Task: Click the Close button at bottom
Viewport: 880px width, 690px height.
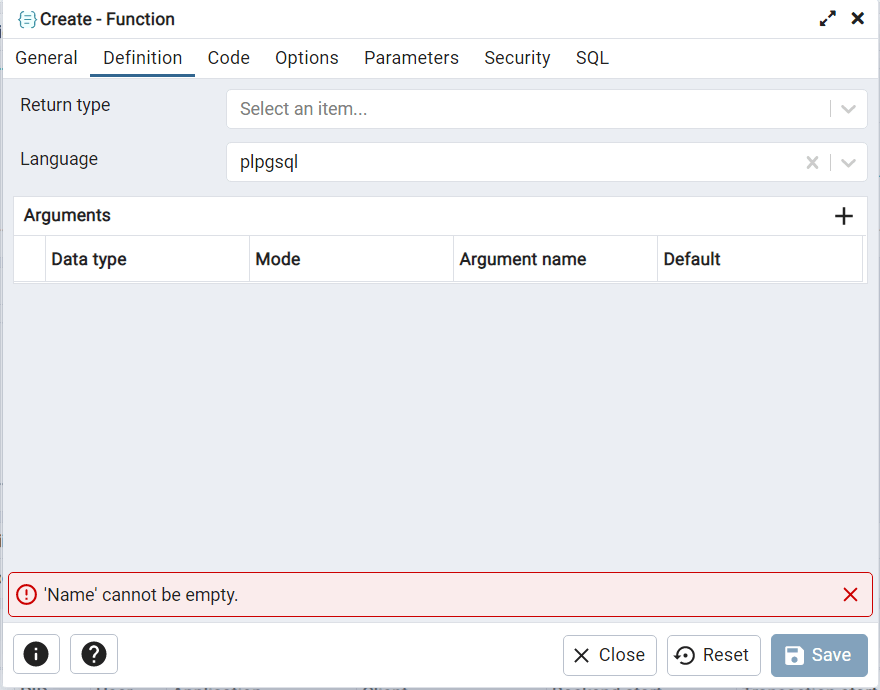Action: coord(609,655)
